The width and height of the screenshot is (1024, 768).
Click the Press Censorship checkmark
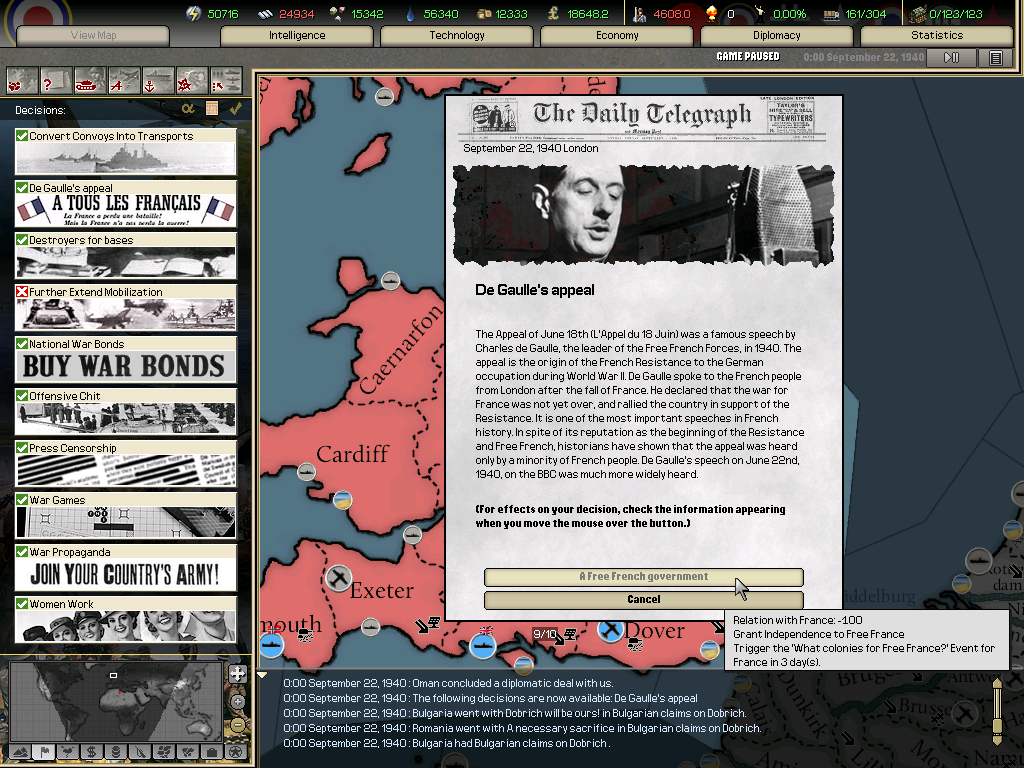click(22, 448)
